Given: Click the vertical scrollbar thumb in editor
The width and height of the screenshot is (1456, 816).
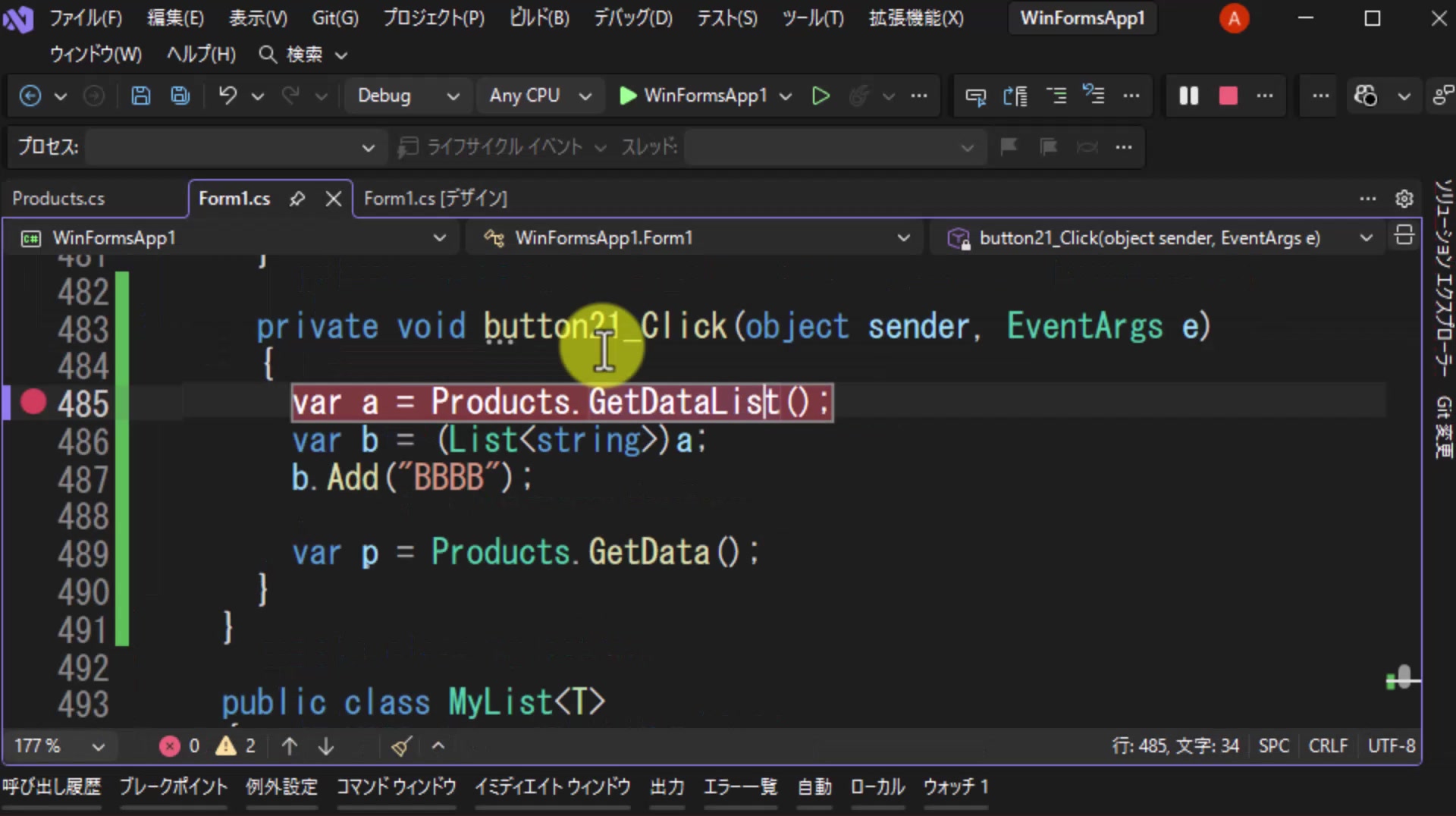Looking at the screenshot, I should click(x=1404, y=677).
